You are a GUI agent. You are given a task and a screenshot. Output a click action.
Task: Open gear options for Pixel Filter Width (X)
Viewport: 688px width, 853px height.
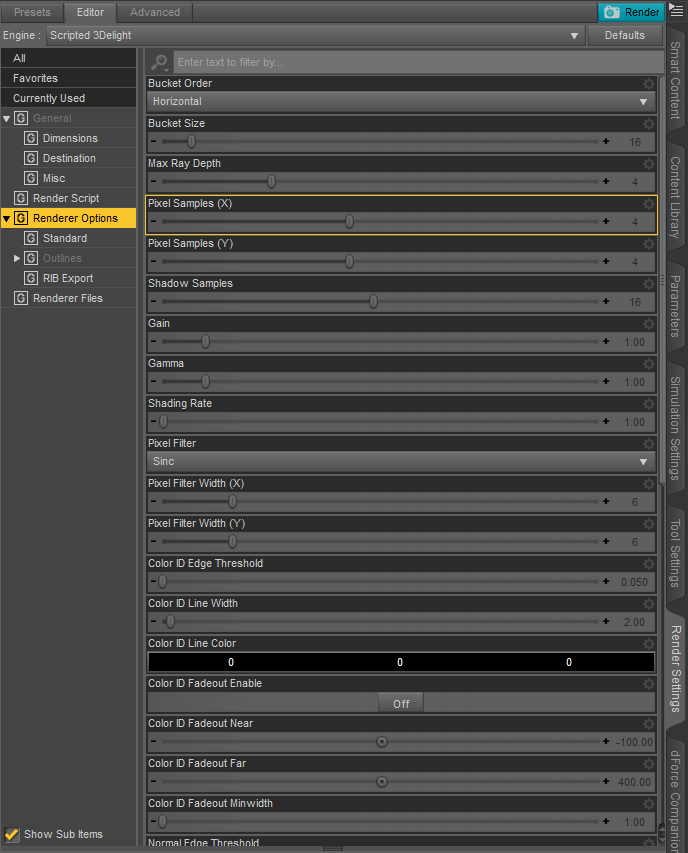pos(648,484)
